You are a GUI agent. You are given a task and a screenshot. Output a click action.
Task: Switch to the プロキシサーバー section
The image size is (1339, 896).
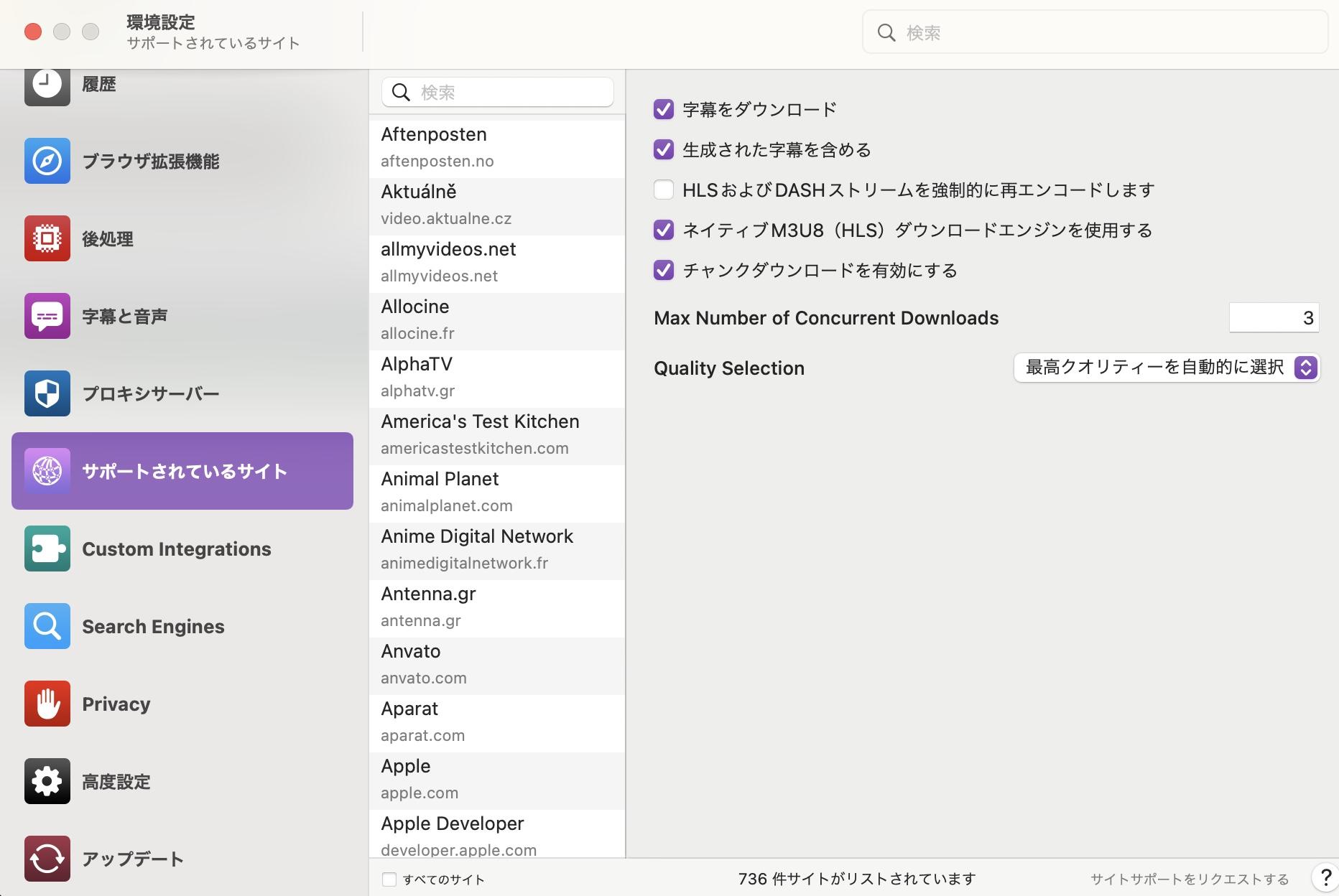182,393
